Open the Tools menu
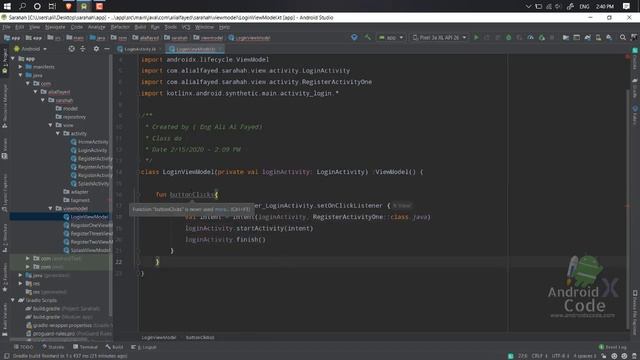 click(x=171, y=27)
